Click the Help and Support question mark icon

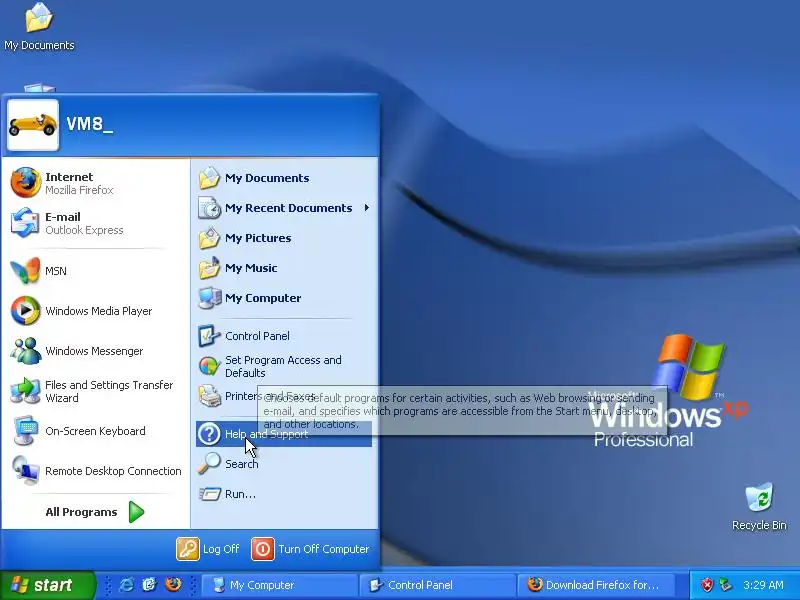(209, 434)
